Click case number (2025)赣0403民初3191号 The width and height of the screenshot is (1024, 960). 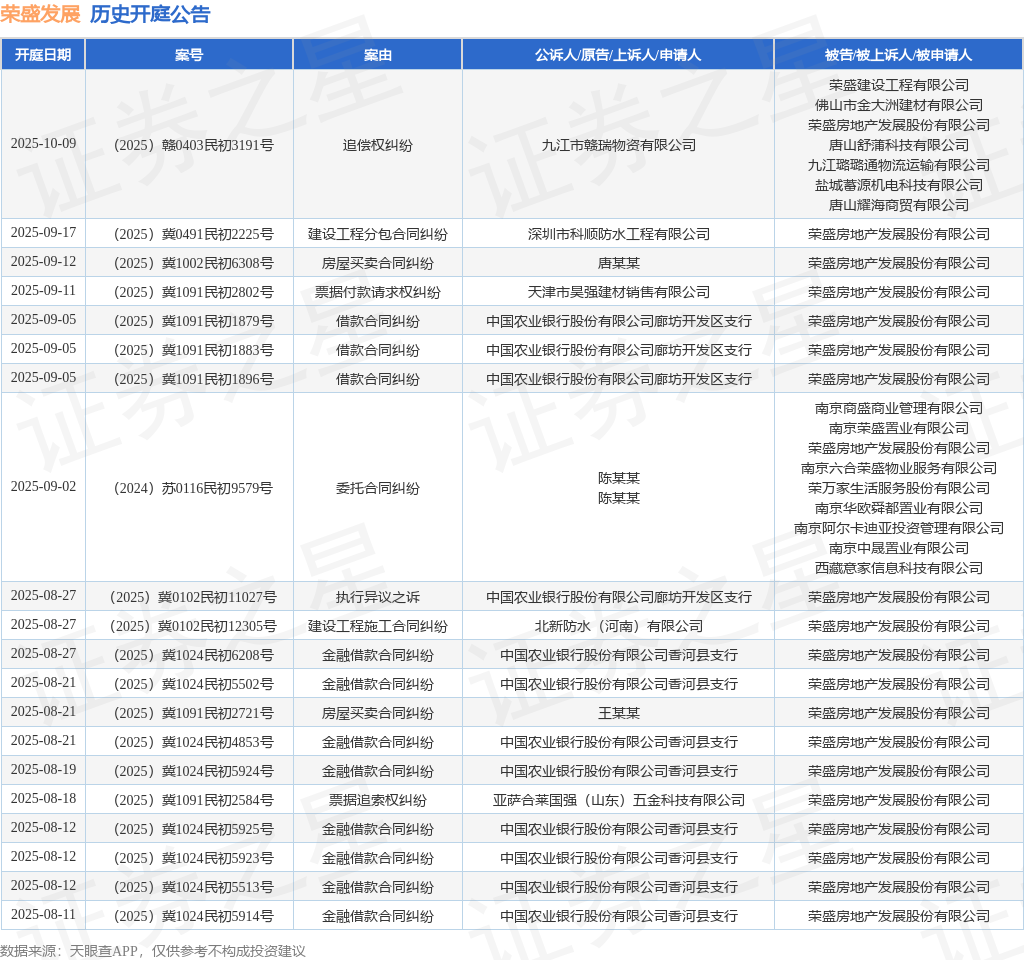coord(193,145)
